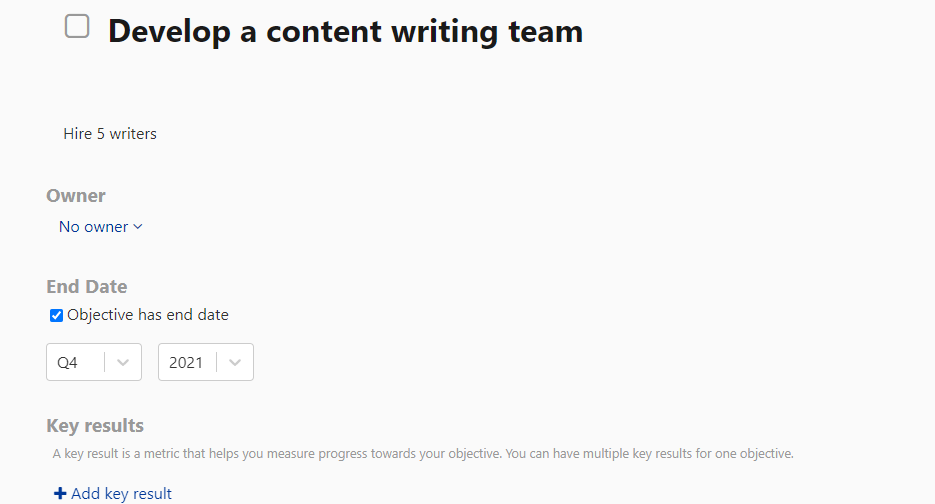Untick the 'Objective has end date' checkbox
935x504 pixels.
tap(57, 316)
